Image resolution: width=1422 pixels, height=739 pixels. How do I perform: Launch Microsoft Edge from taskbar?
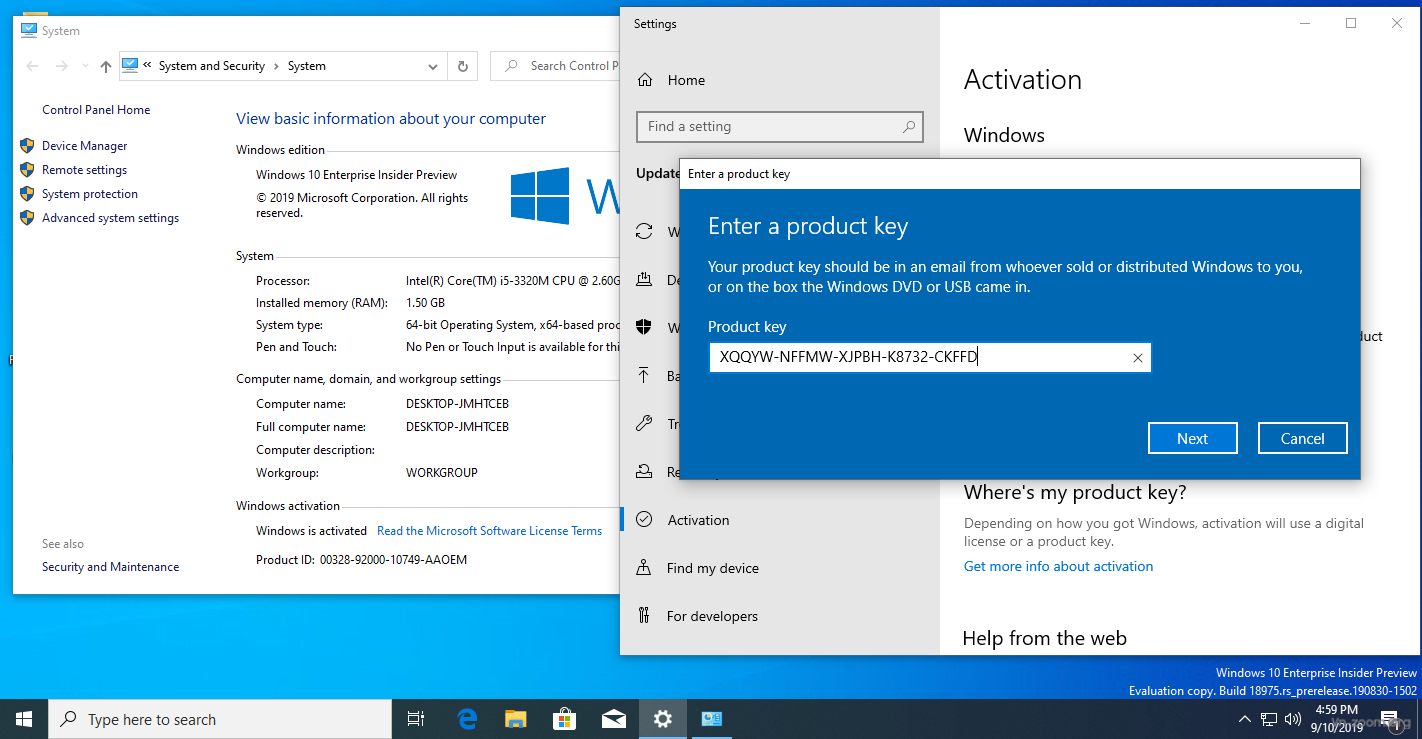467,719
